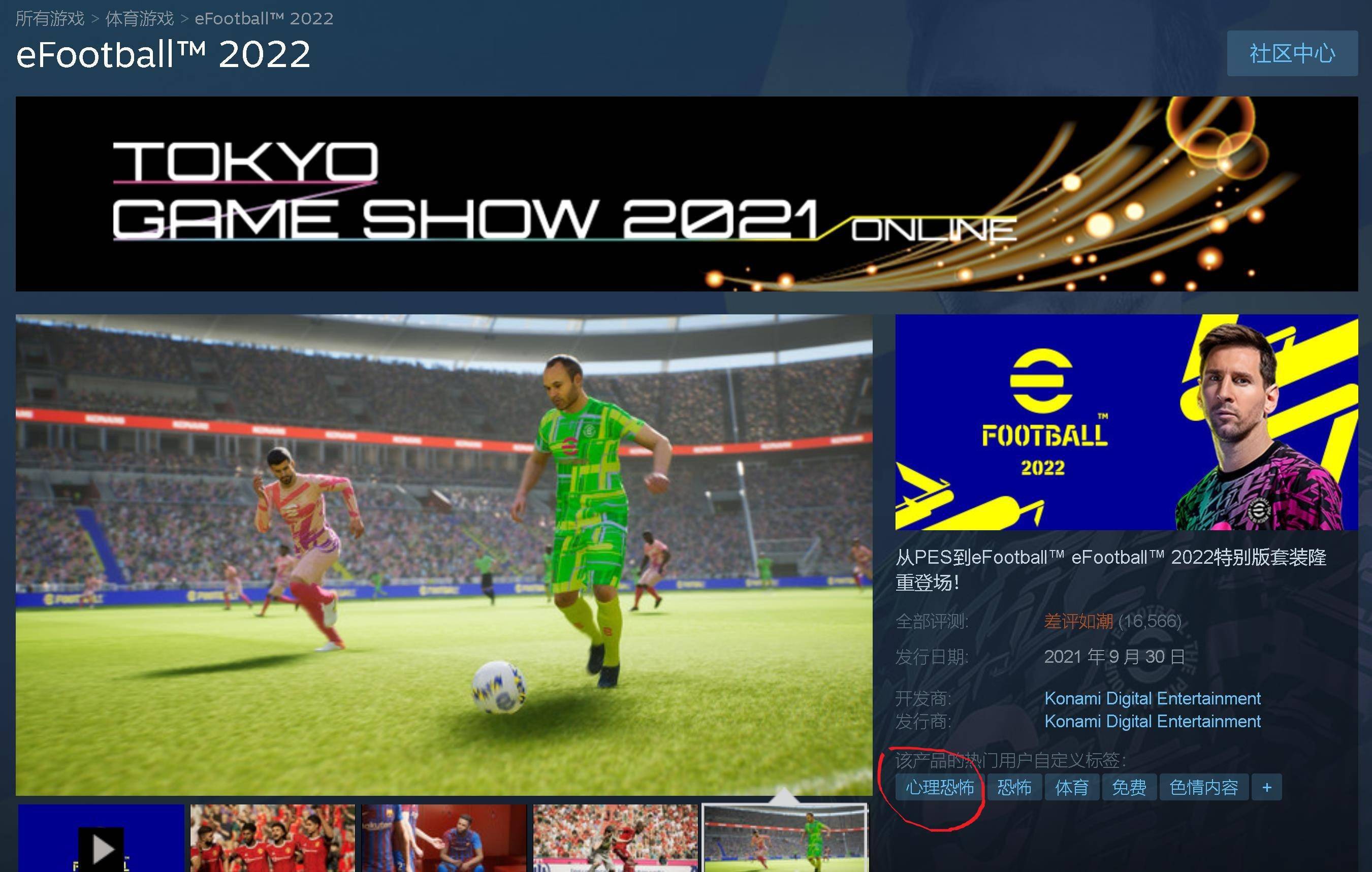
Task: Click the 恐怖 tag
Action: coord(1014,787)
